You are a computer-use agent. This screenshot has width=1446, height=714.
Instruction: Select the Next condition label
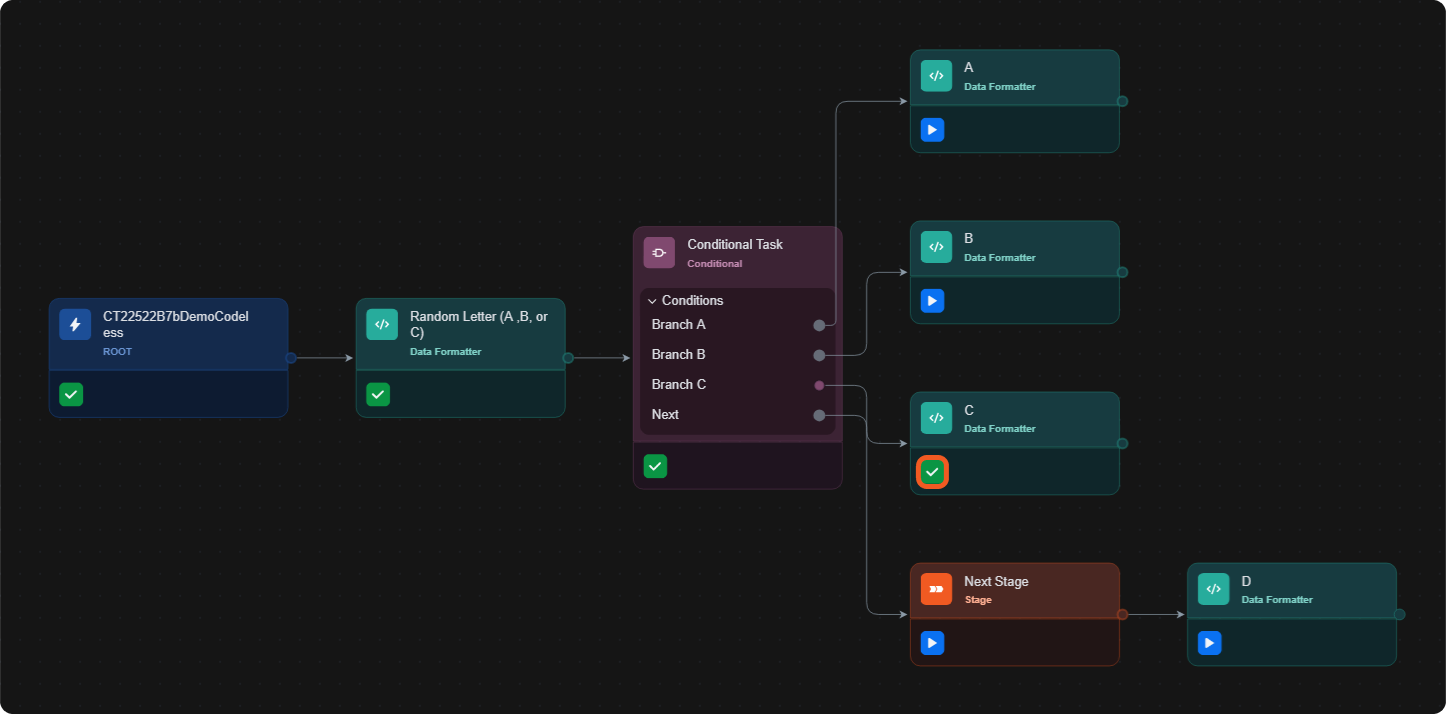665,414
